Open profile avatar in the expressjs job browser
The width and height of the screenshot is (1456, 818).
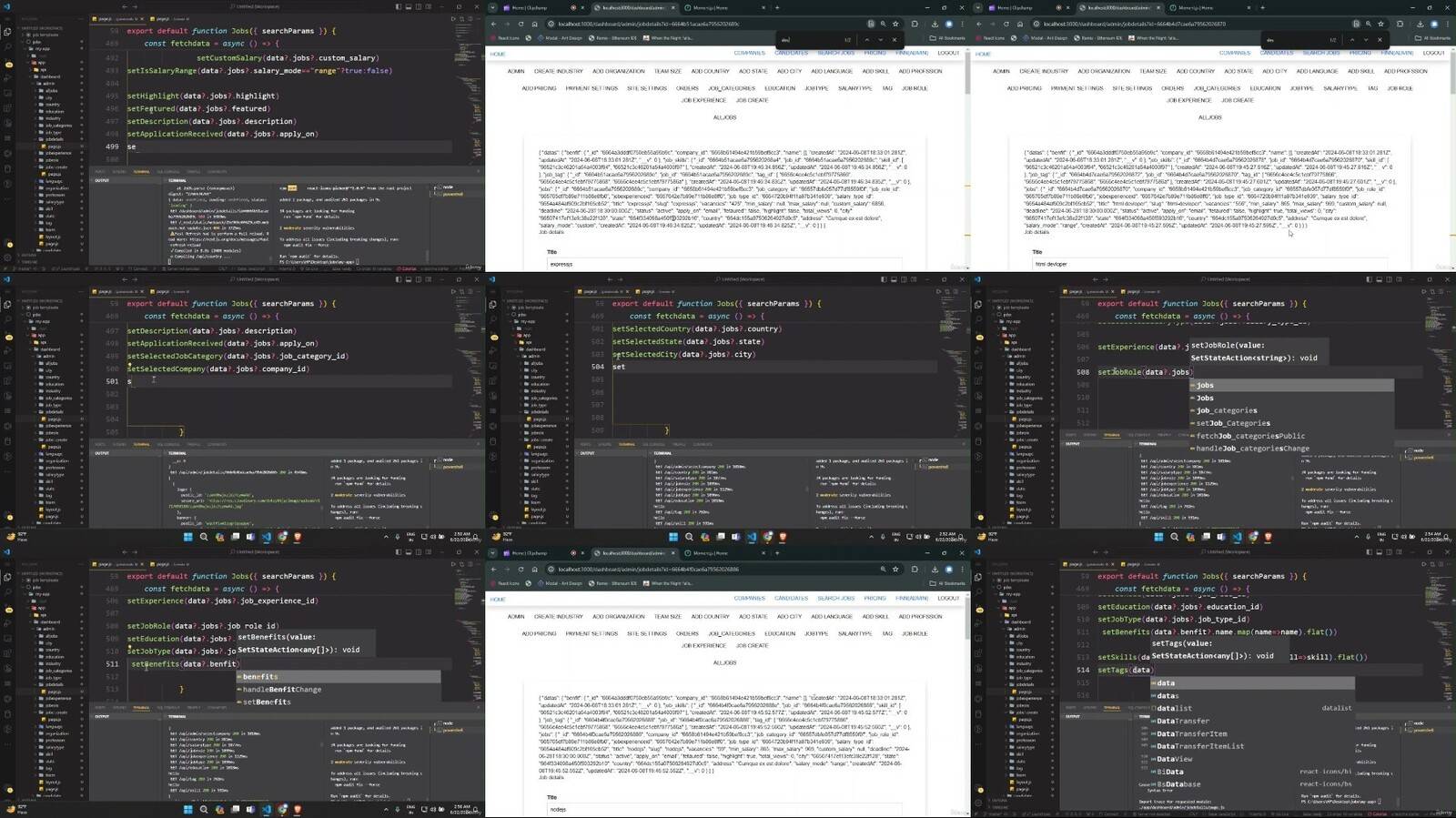point(948,24)
